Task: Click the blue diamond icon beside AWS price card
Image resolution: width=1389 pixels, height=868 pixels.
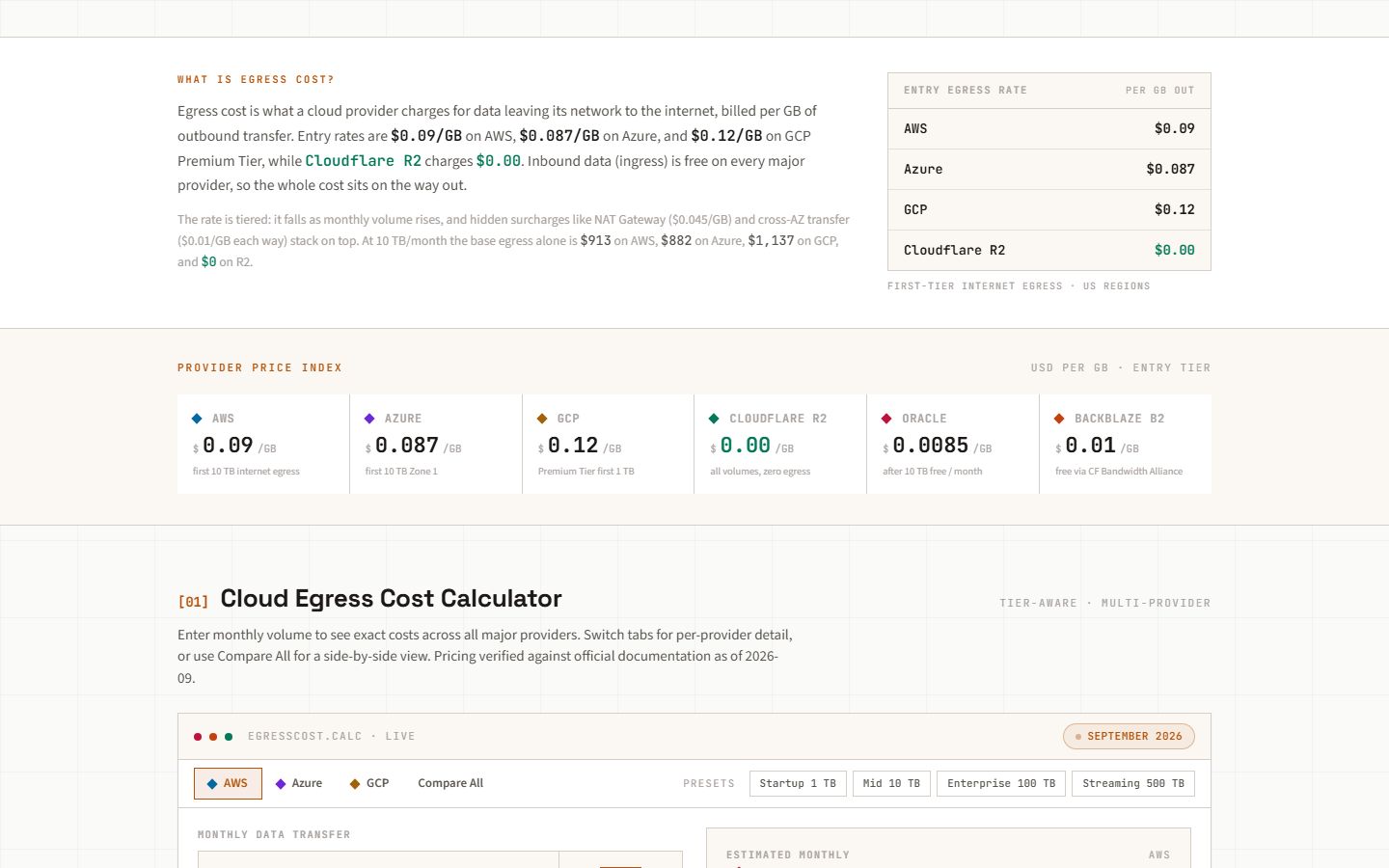Action: point(197,419)
